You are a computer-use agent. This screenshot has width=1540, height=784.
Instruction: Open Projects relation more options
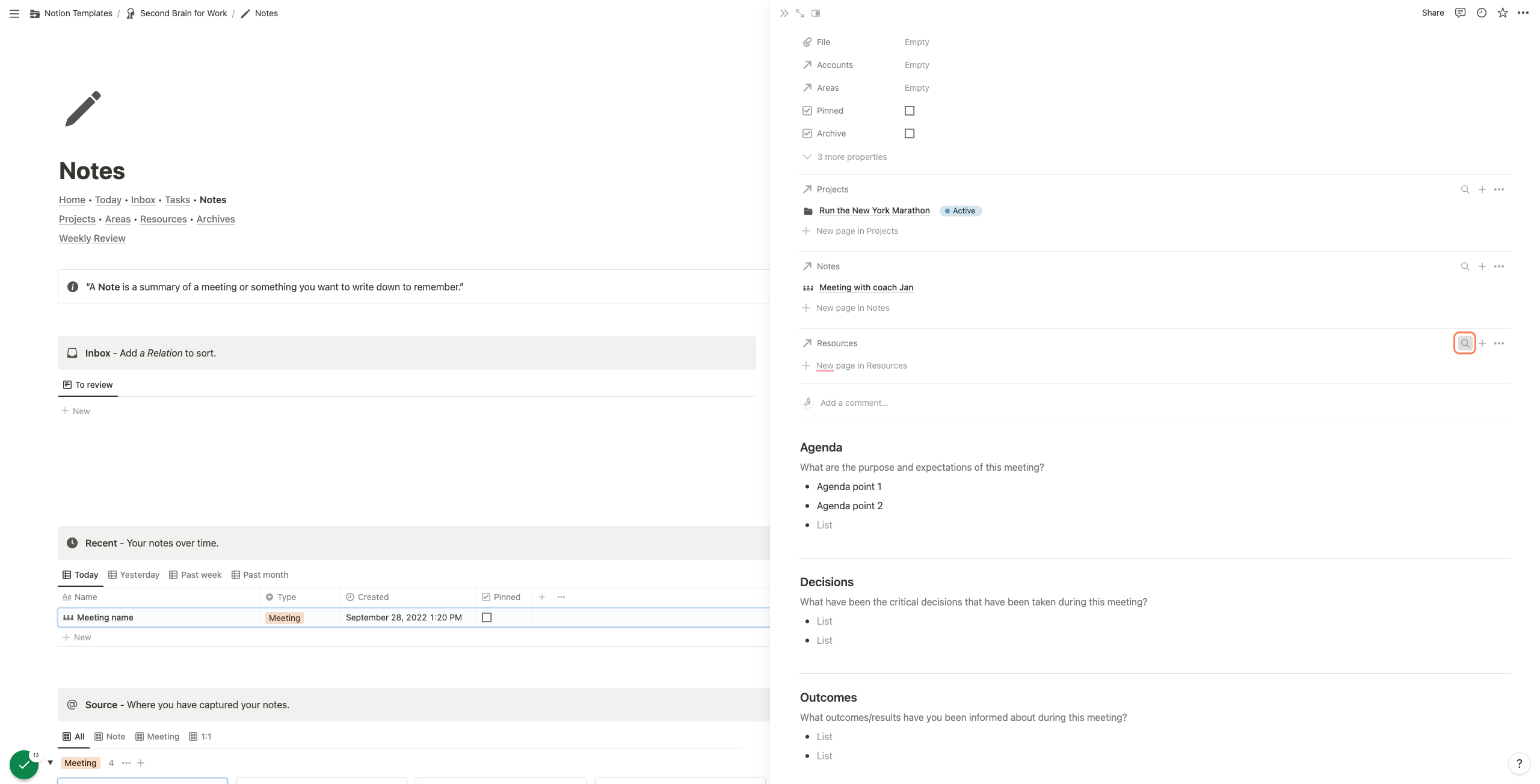[x=1499, y=189]
